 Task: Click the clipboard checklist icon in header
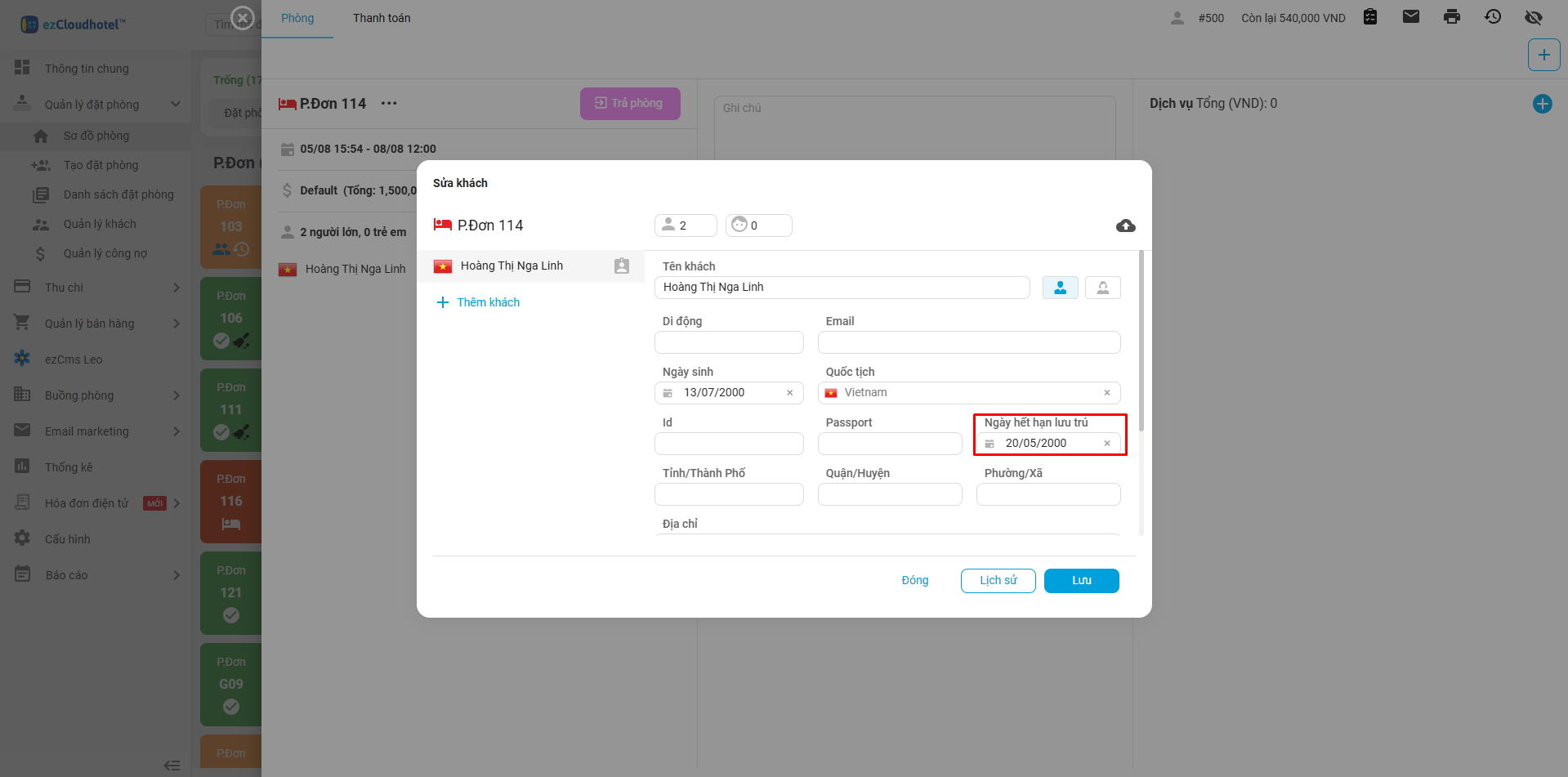coord(1370,16)
